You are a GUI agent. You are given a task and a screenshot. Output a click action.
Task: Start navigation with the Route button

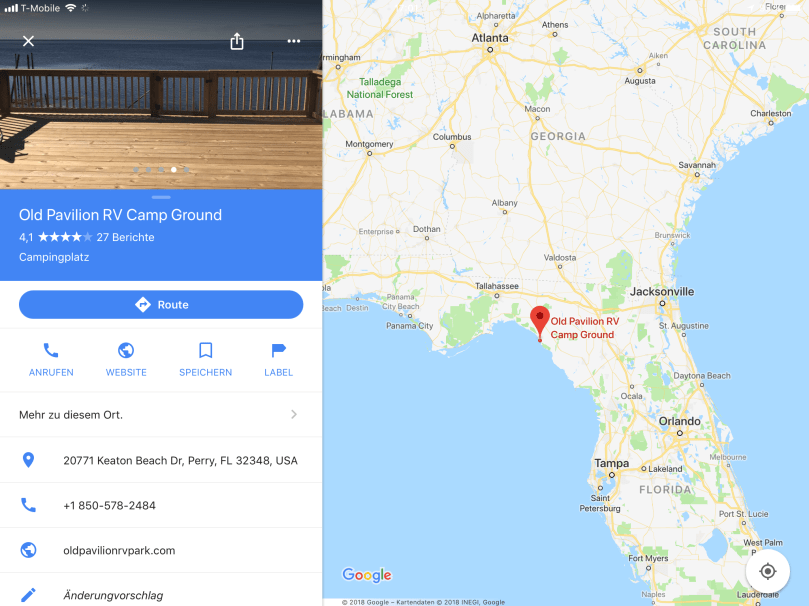click(161, 304)
